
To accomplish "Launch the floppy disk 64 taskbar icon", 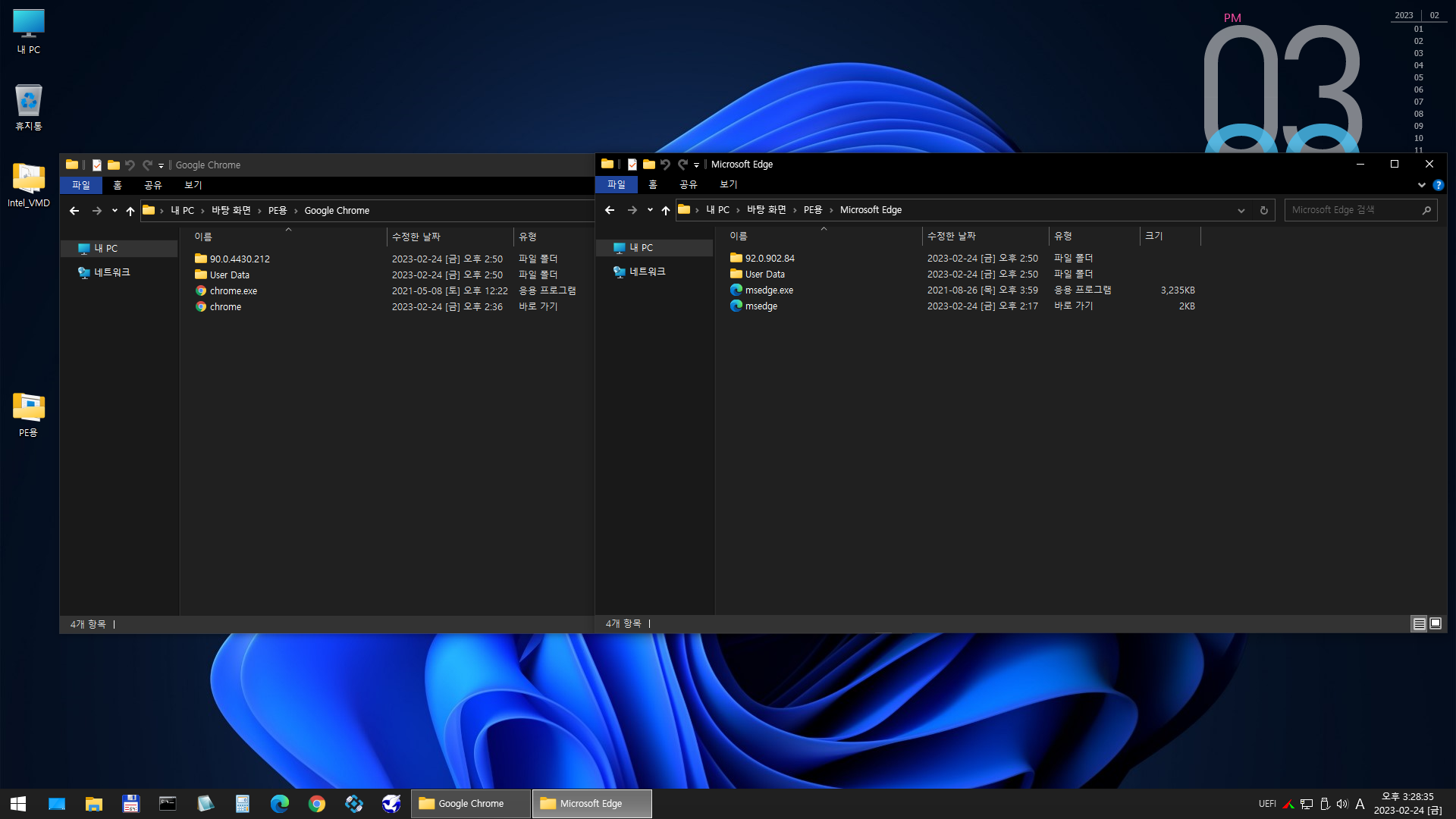I will tap(131, 804).
